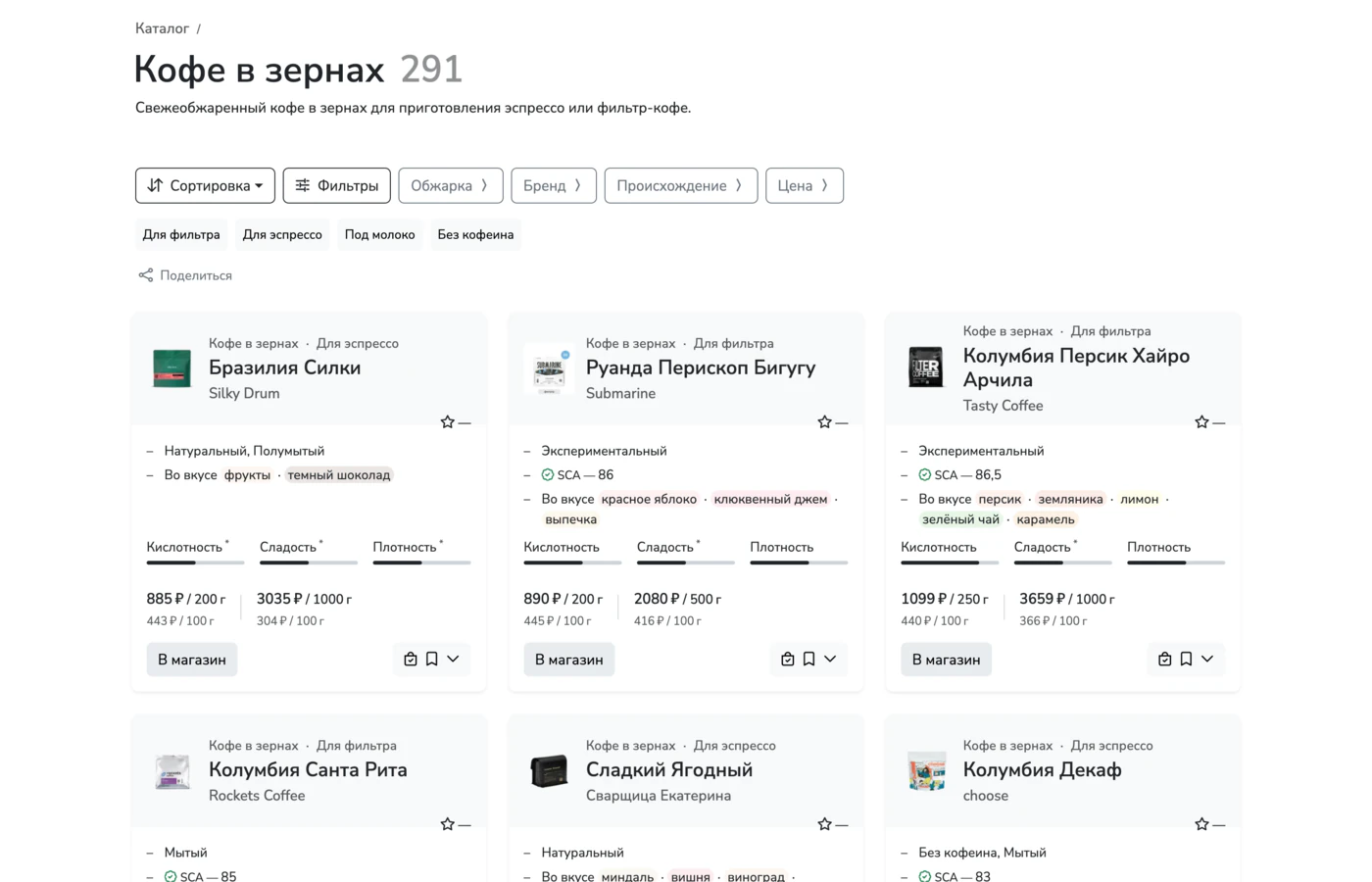Click star rating icon on Колумбия Санта Рита card
Image resolution: width=1372 pixels, height=882 pixels.
(448, 824)
